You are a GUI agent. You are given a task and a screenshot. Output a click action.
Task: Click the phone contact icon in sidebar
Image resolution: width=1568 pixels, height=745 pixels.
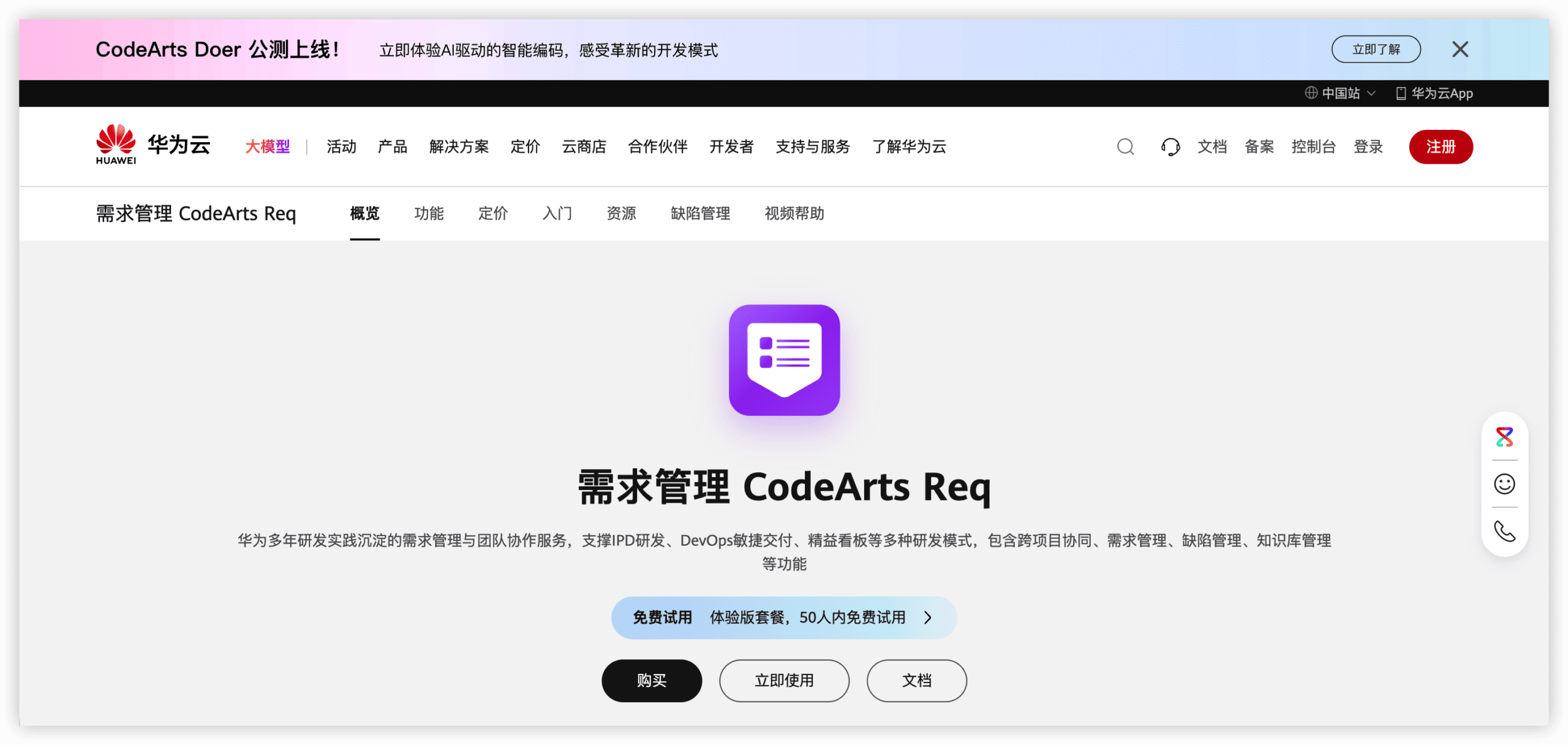click(1504, 532)
